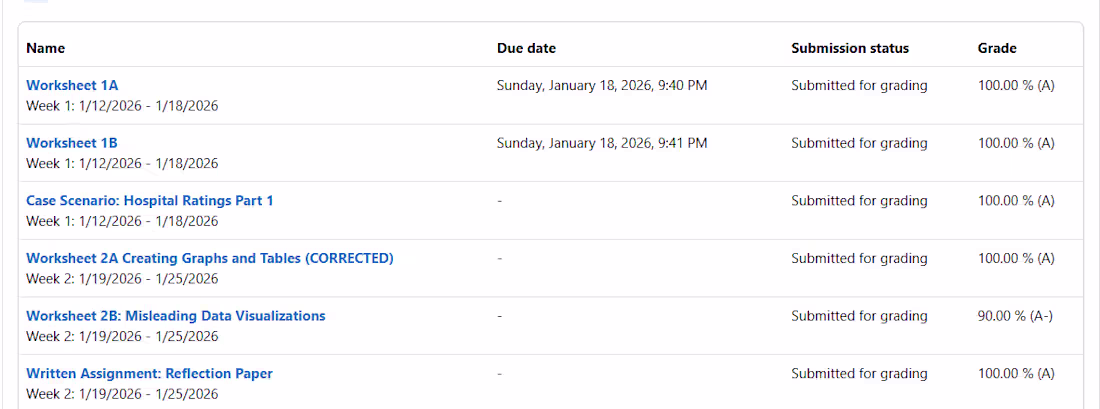
Task: Click the Reflection Paper's submission status text
Action: (x=859, y=374)
